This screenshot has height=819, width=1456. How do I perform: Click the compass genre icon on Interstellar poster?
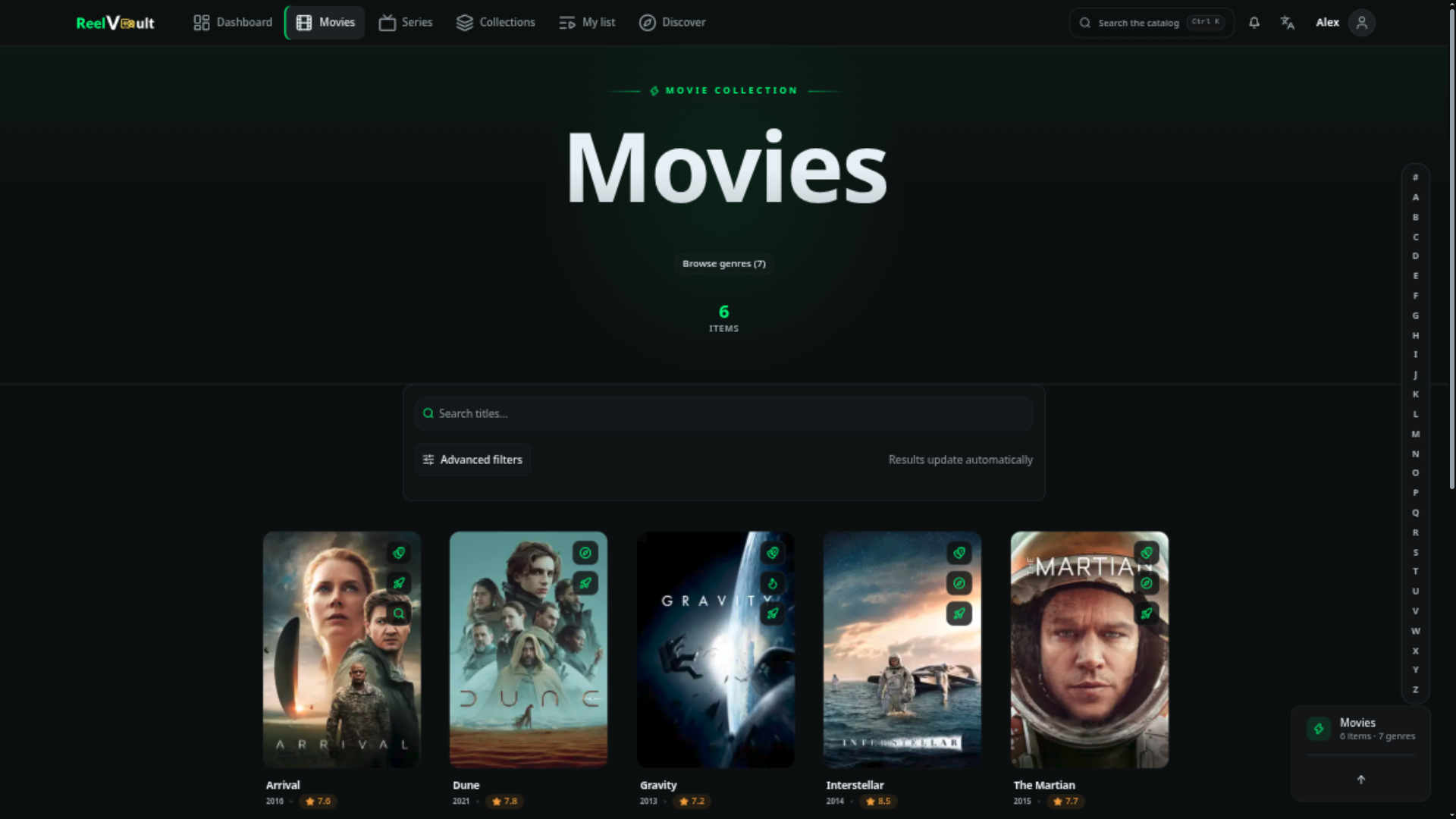tap(959, 583)
